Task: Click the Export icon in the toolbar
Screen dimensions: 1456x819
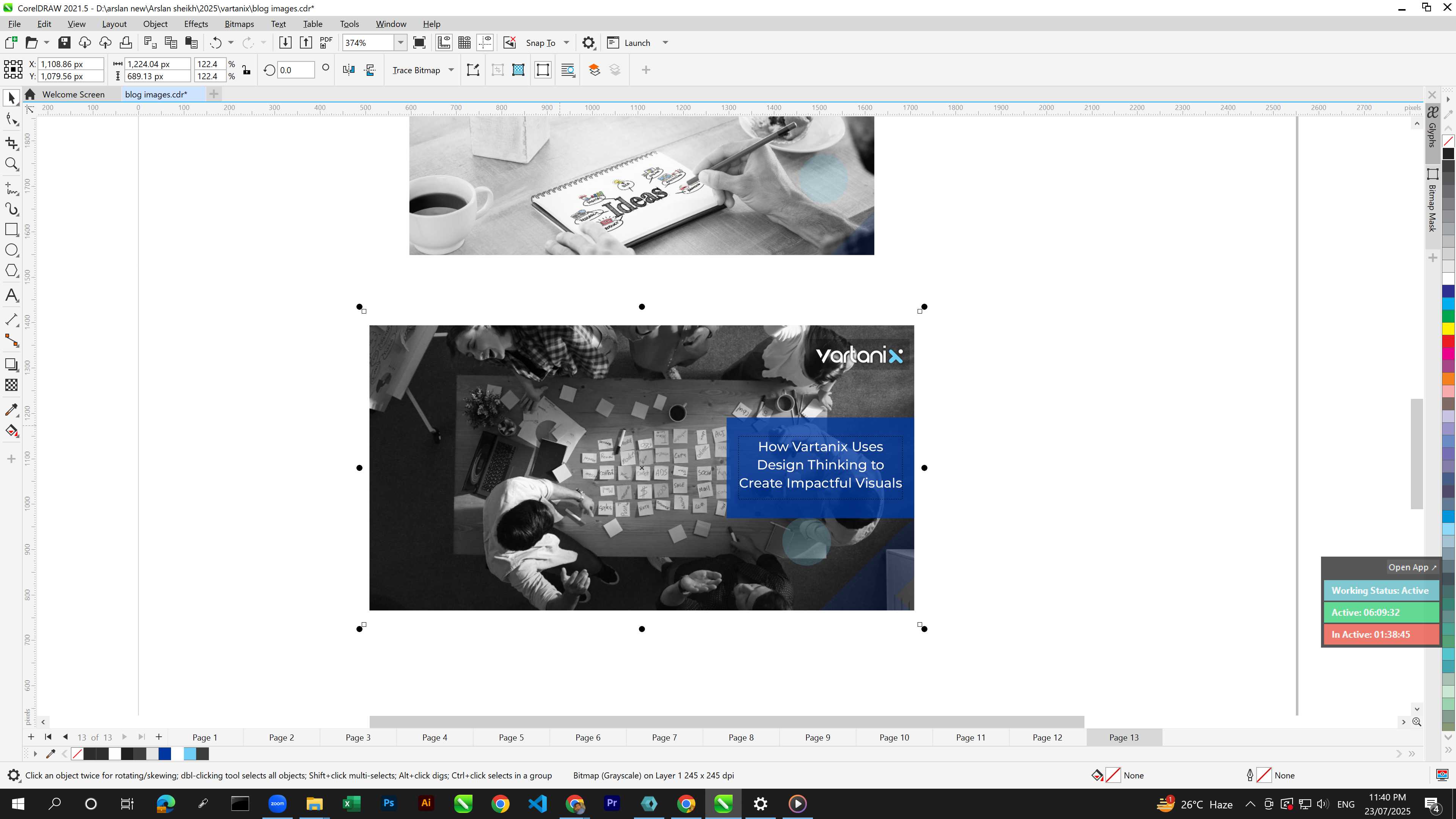Action: click(305, 42)
